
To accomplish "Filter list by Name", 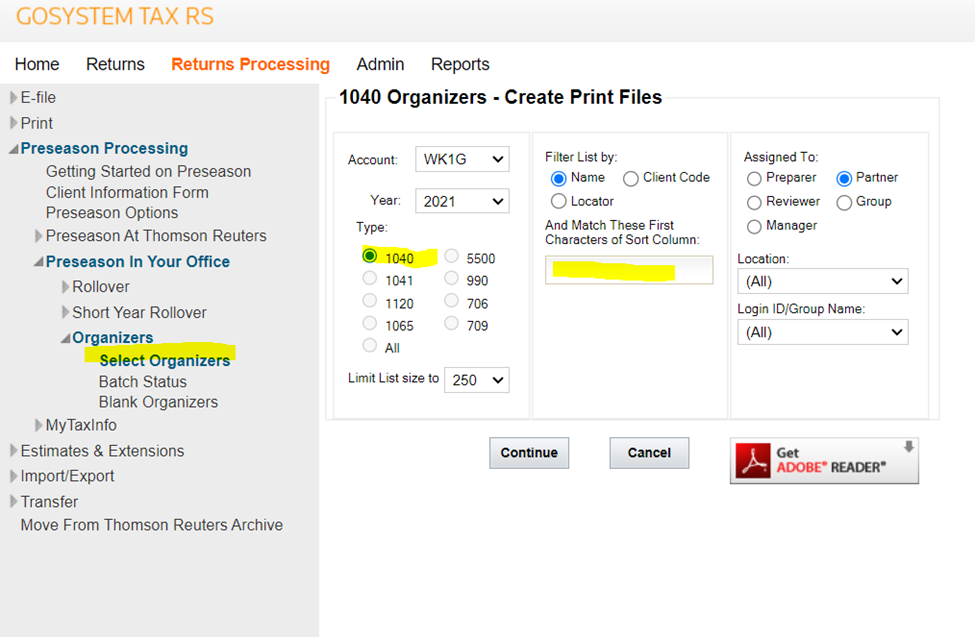I will (558, 179).
